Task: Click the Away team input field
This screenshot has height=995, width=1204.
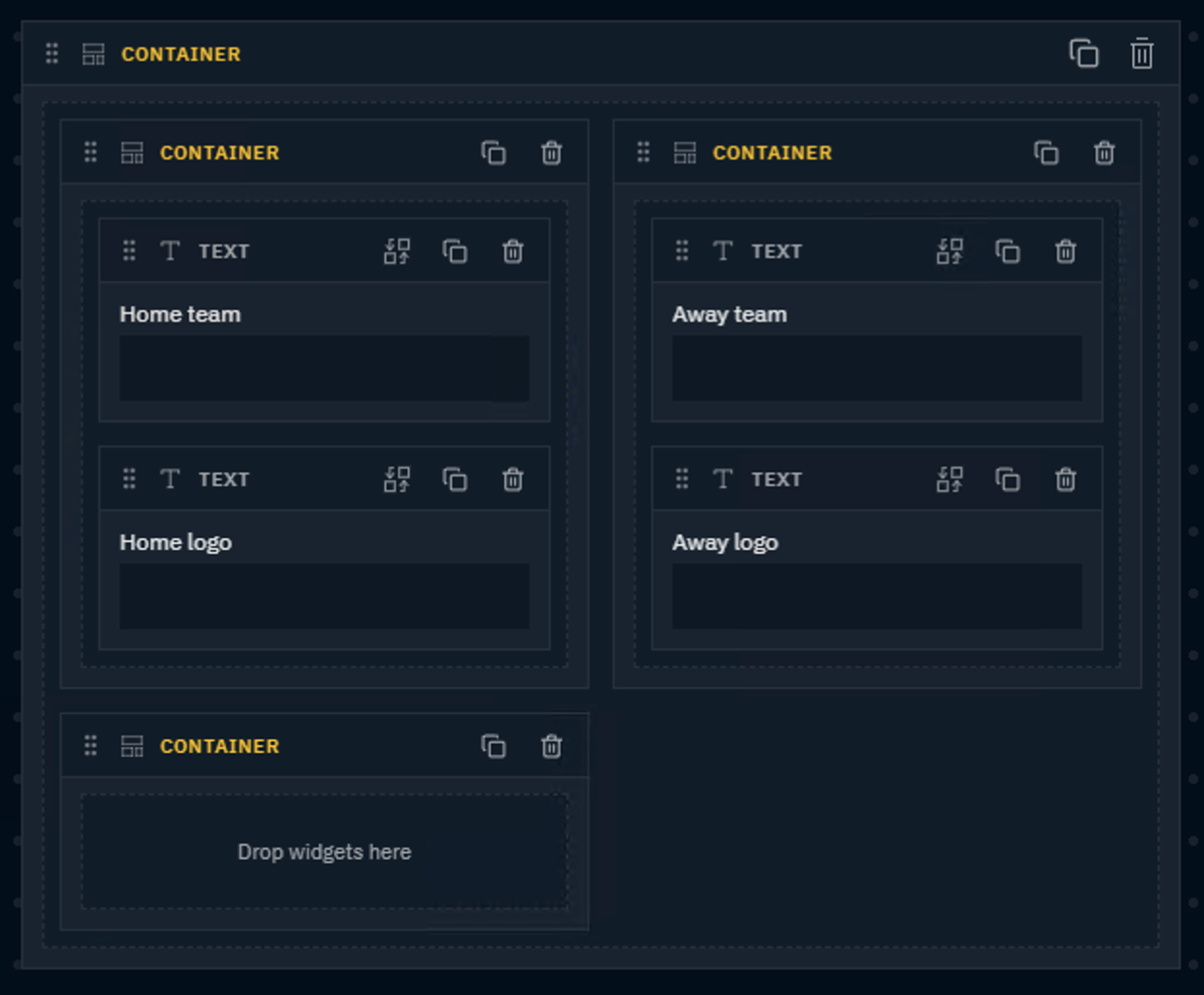Action: pyautogui.click(x=877, y=368)
